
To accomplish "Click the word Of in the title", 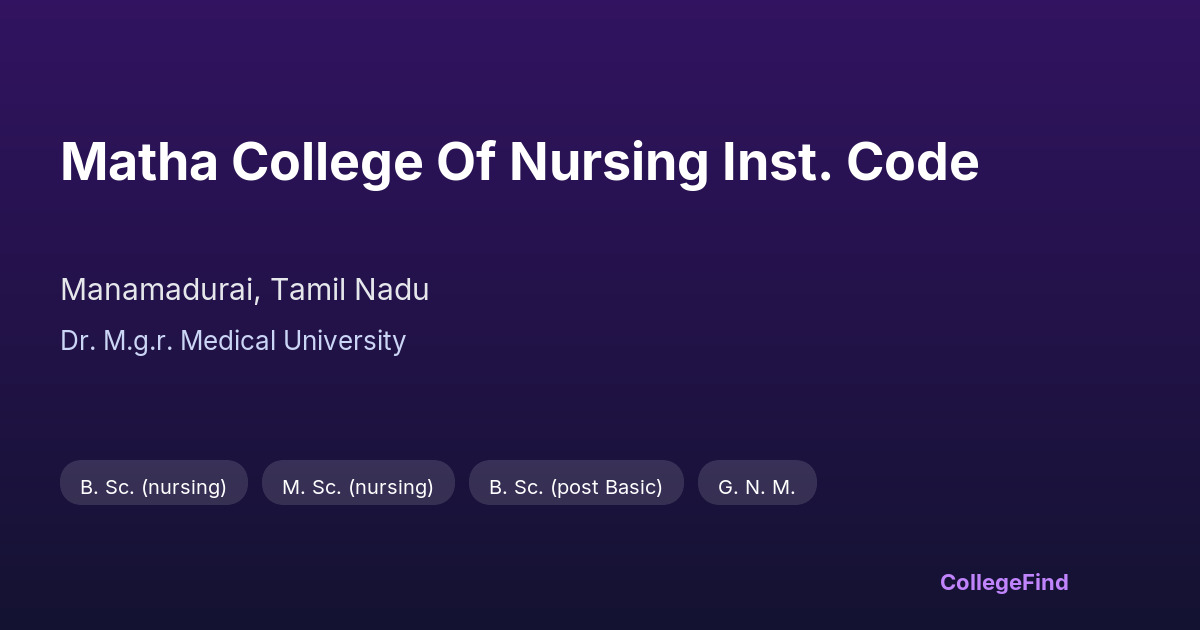I will click(466, 162).
